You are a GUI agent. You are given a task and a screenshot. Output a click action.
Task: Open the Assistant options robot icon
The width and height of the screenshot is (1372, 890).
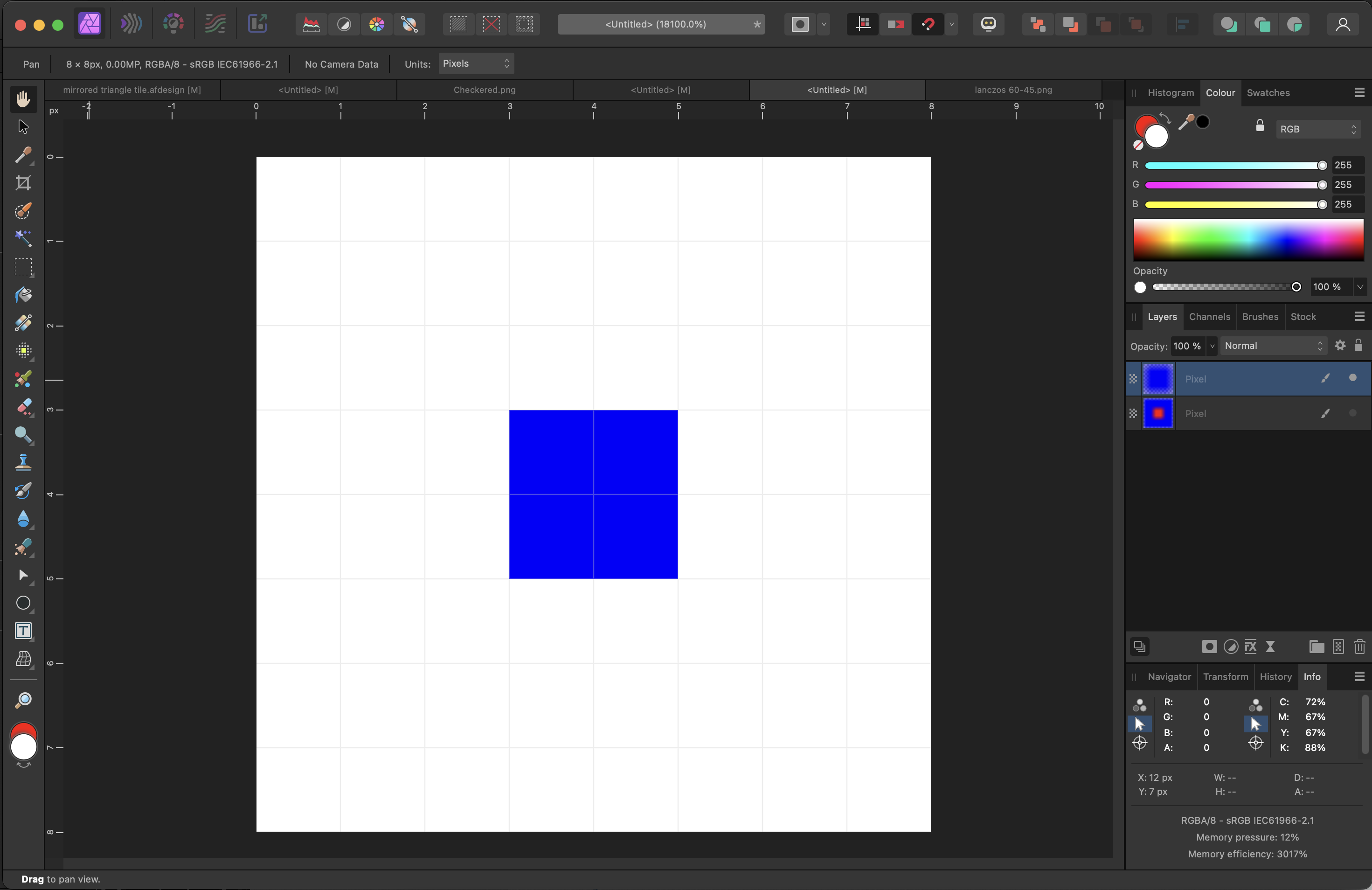tap(989, 24)
